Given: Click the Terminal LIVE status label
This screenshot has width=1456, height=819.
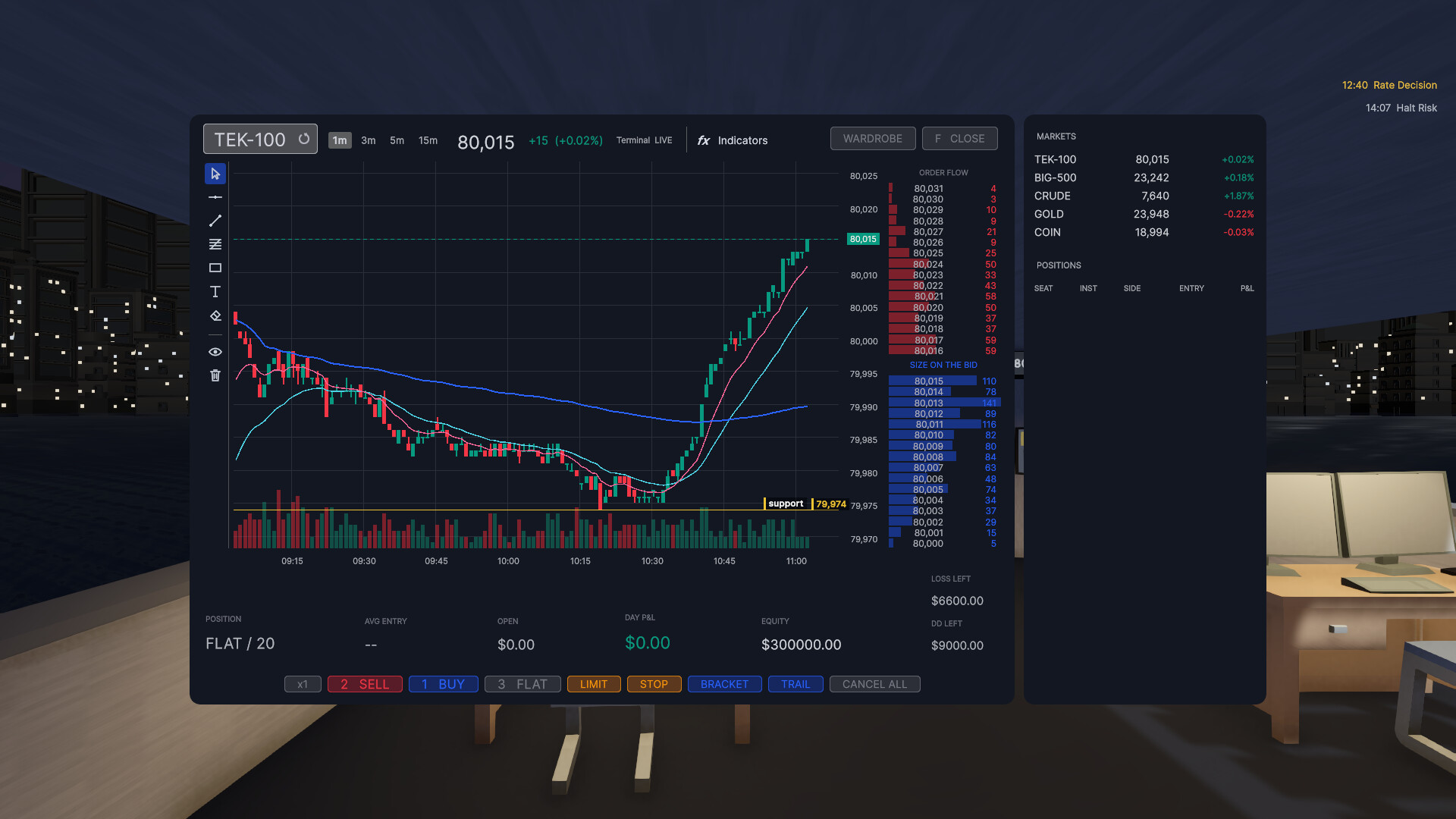Looking at the screenshot, I should 644,140.
